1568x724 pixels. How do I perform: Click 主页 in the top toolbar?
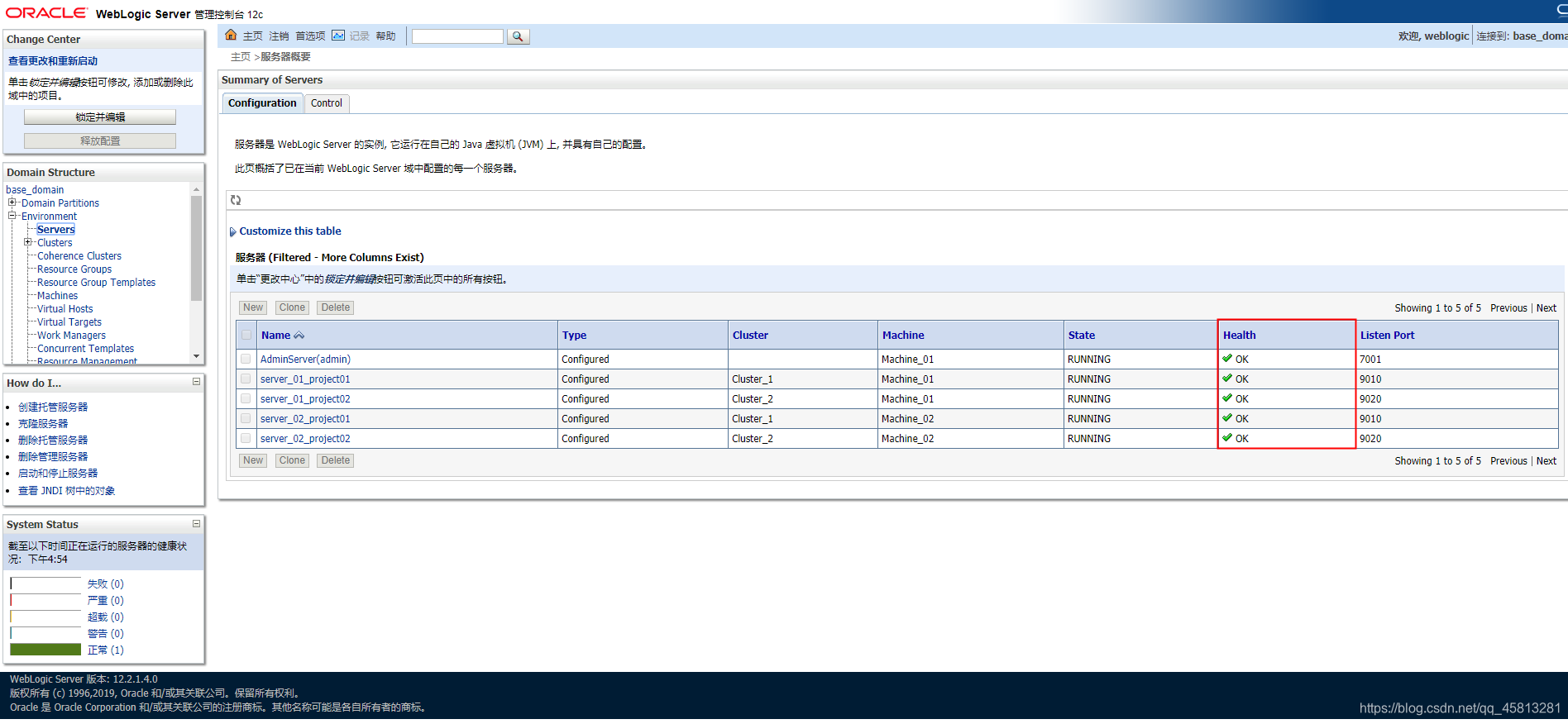click(x=253, y=36)
